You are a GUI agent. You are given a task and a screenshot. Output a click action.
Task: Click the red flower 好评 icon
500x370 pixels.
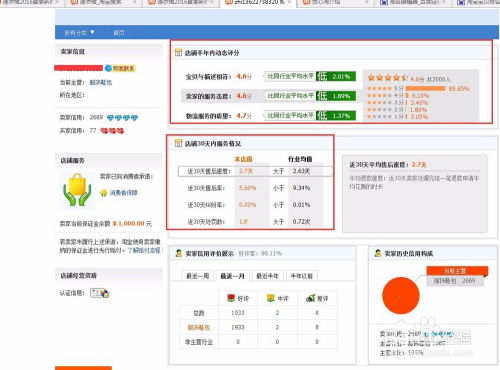pyautogui.click(x=231, y=298)
